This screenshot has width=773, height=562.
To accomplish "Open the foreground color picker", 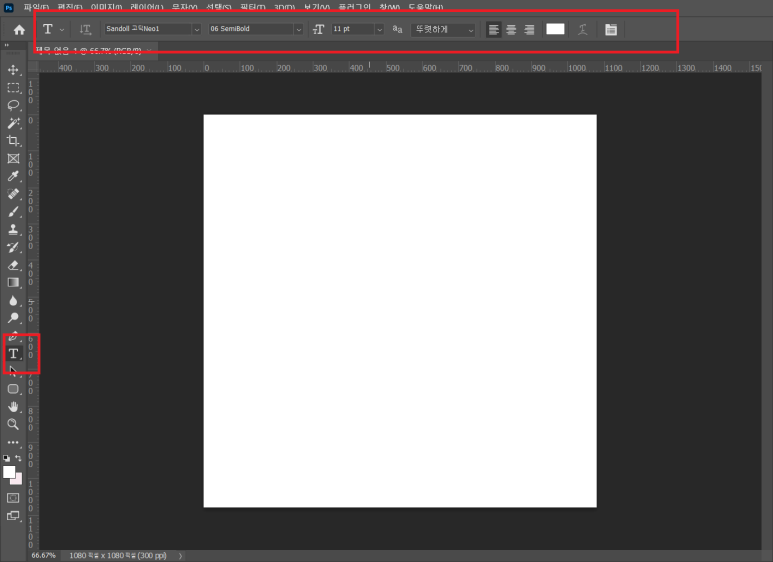I will (x=8, y=472).
